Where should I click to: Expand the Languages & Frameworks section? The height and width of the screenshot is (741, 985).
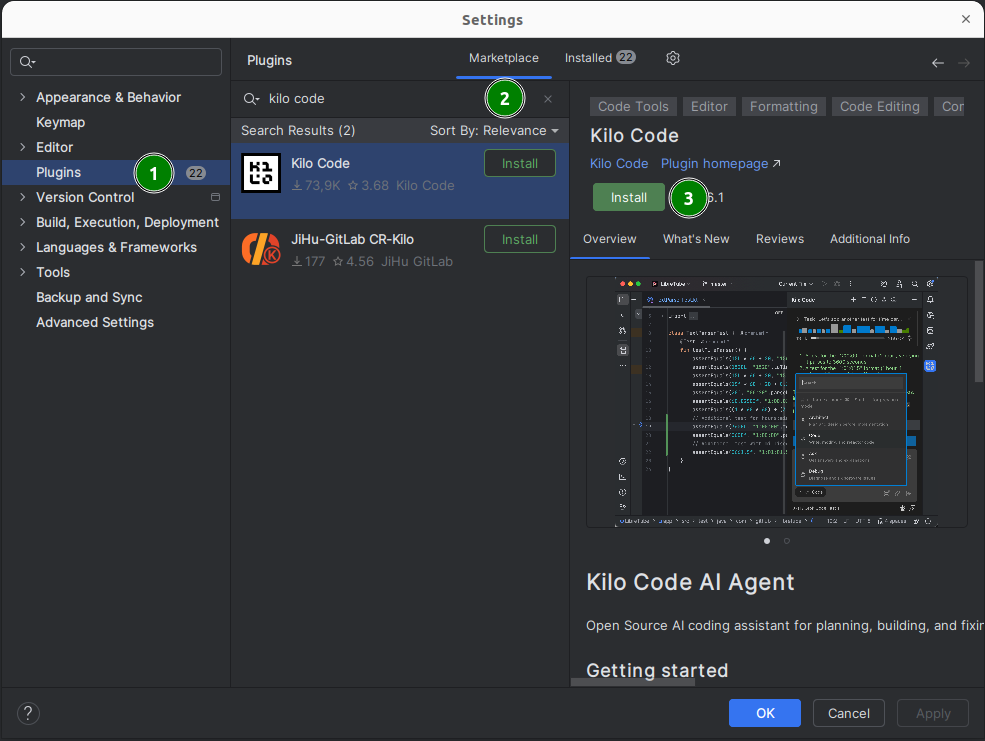pyautogui.click(x=23, y=247)
